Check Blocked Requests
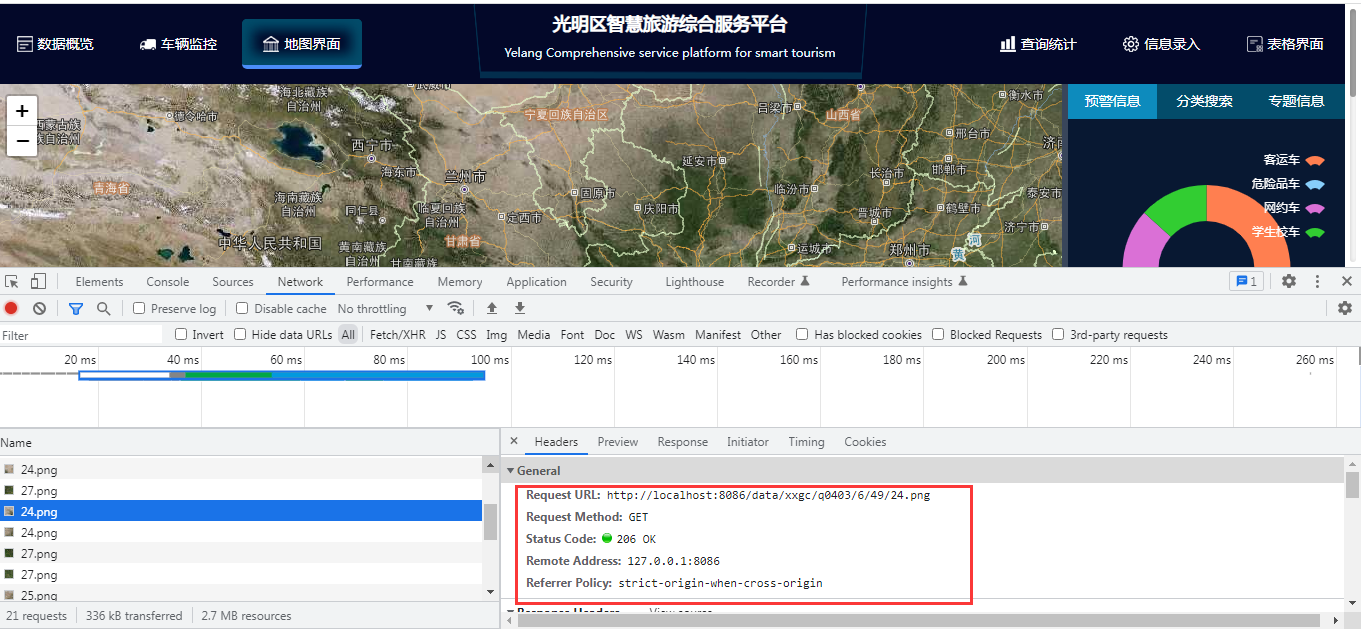The width and height of the screenshot is (1361, 629). pos(938,334)
